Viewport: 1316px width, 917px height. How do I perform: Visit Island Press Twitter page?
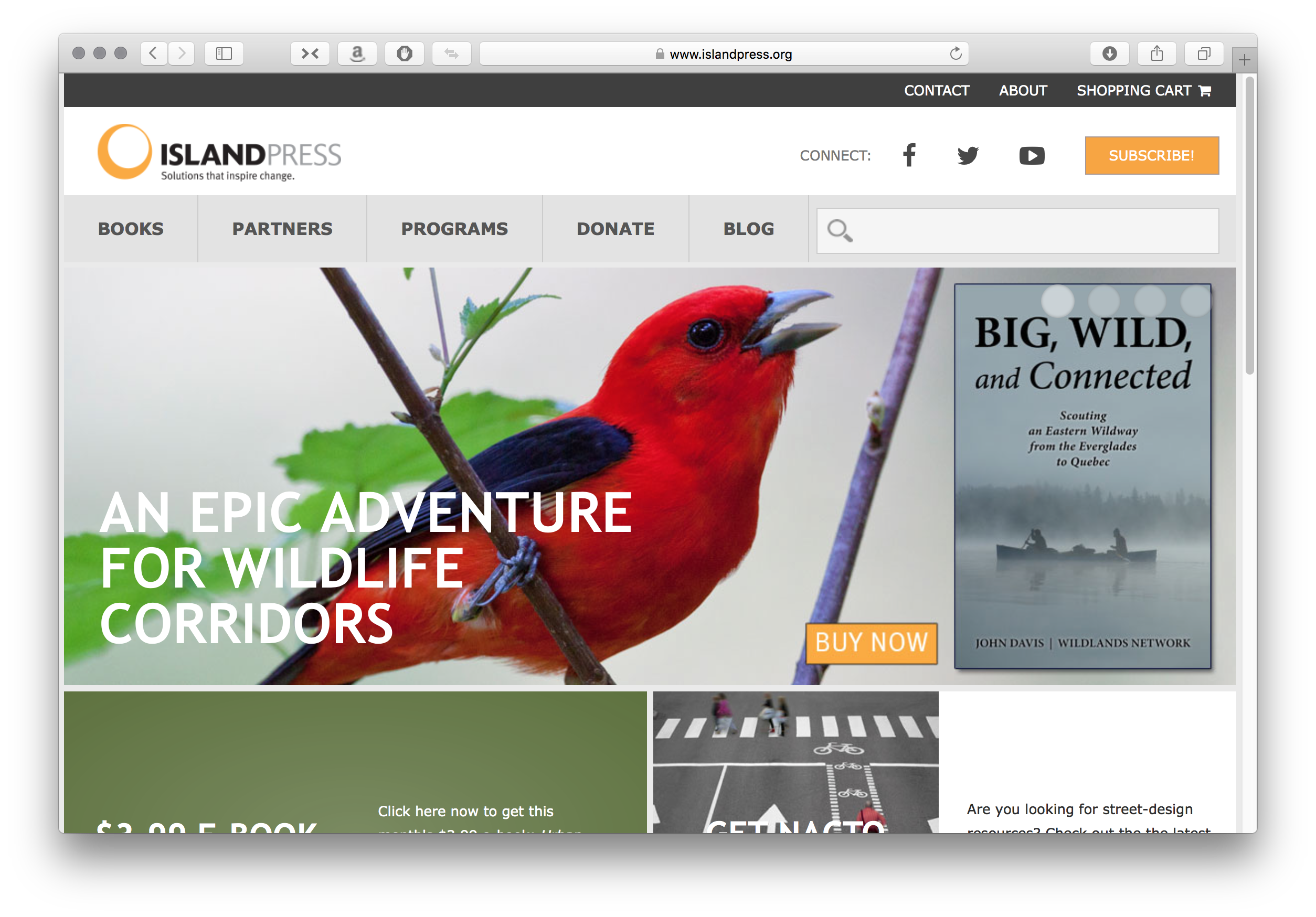[x=968, y=155]
